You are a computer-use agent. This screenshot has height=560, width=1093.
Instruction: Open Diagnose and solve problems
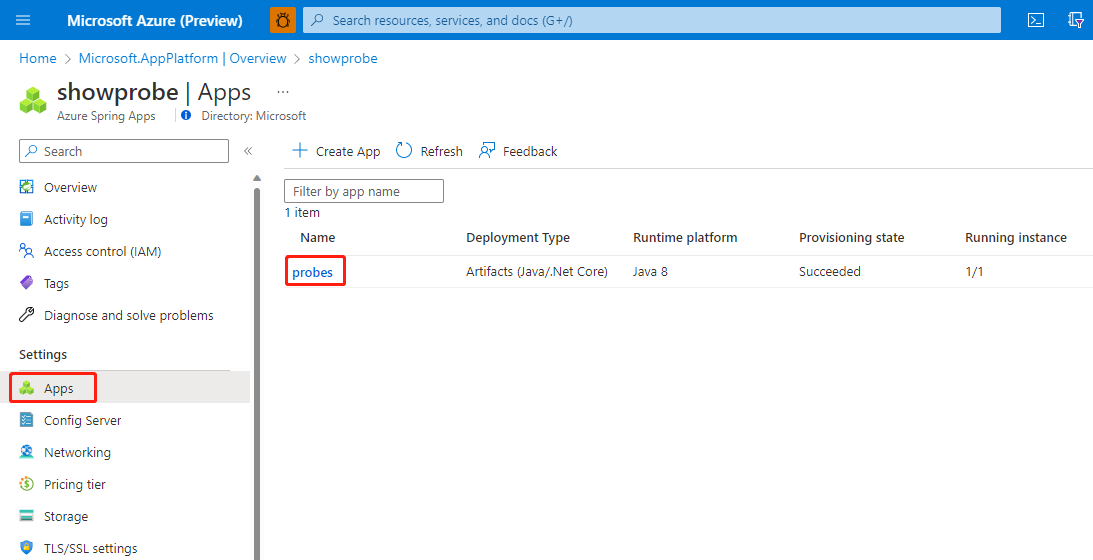tap(130, 315)
